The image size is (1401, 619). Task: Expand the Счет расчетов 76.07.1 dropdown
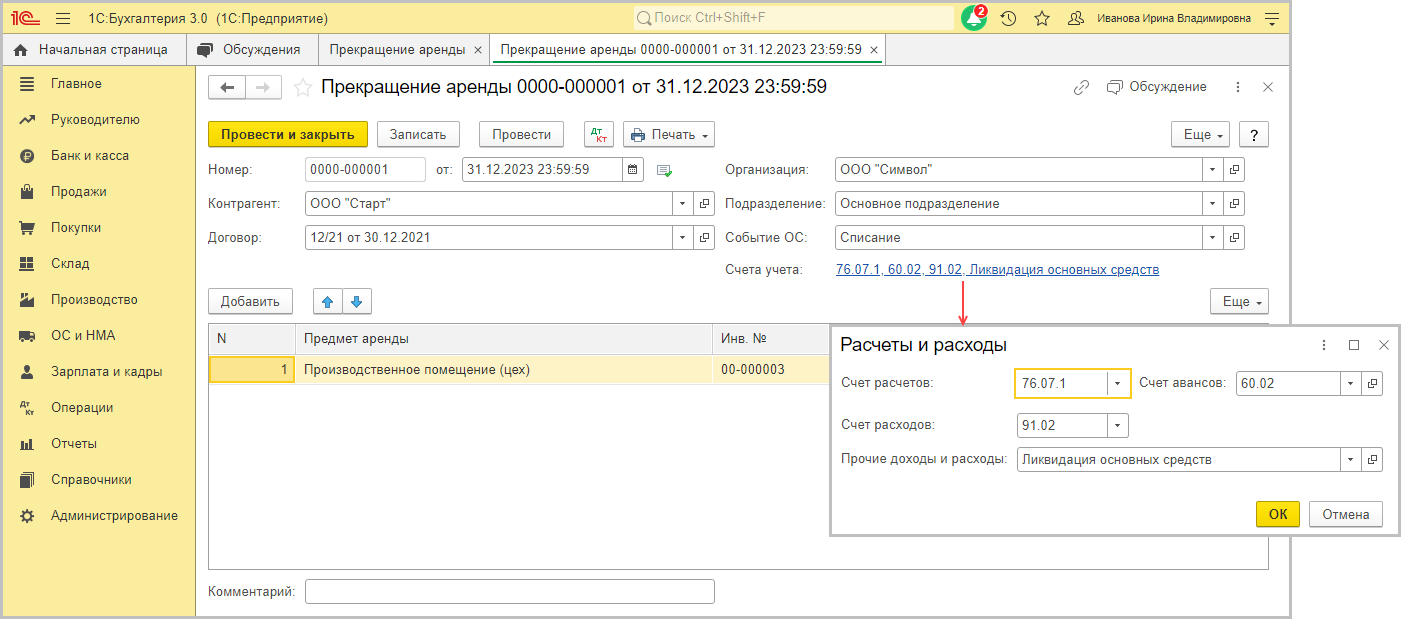1118,384
